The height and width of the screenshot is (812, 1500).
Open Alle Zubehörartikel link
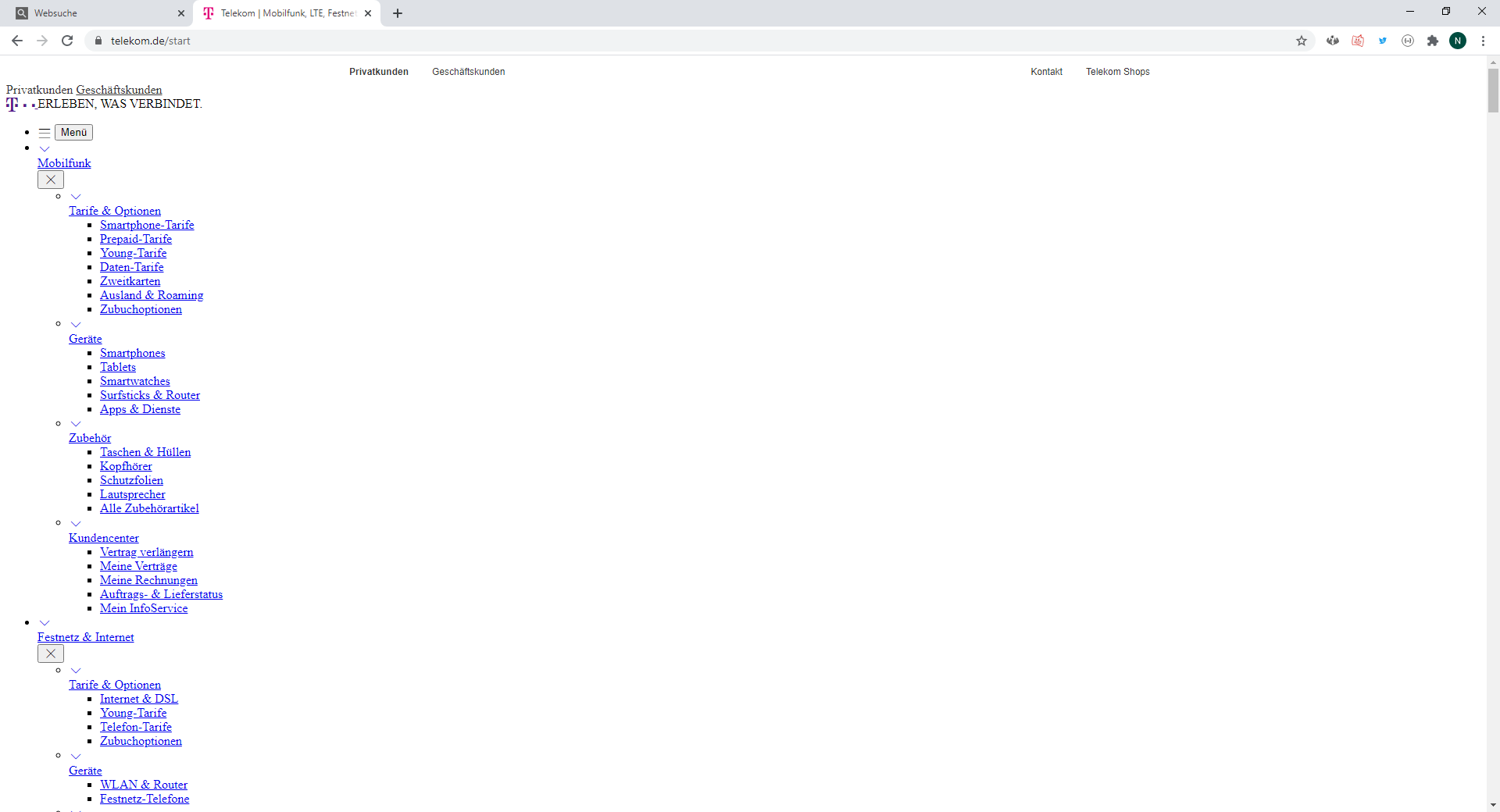(149, 508)
